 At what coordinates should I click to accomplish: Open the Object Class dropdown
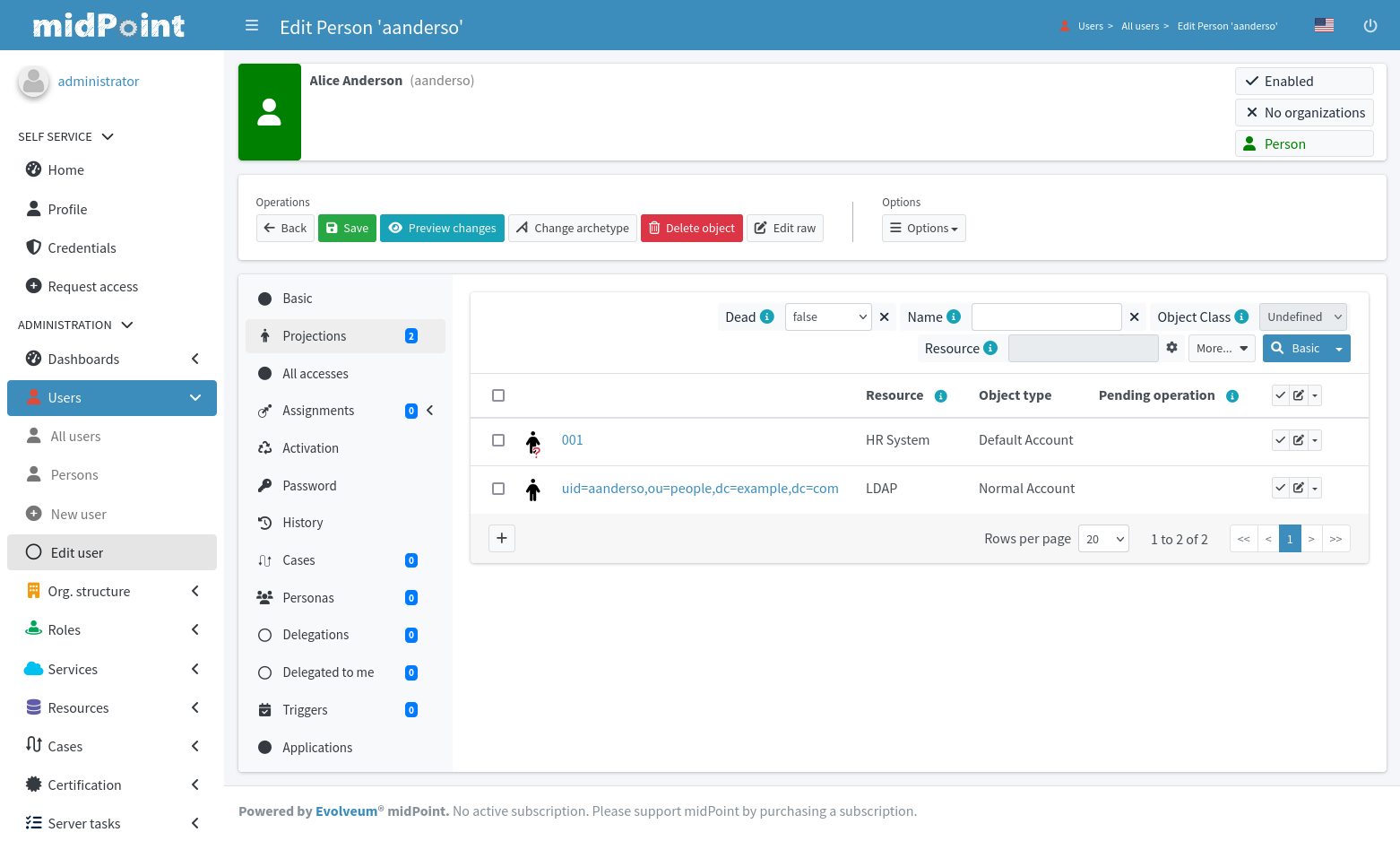(x=1302, y=316)
